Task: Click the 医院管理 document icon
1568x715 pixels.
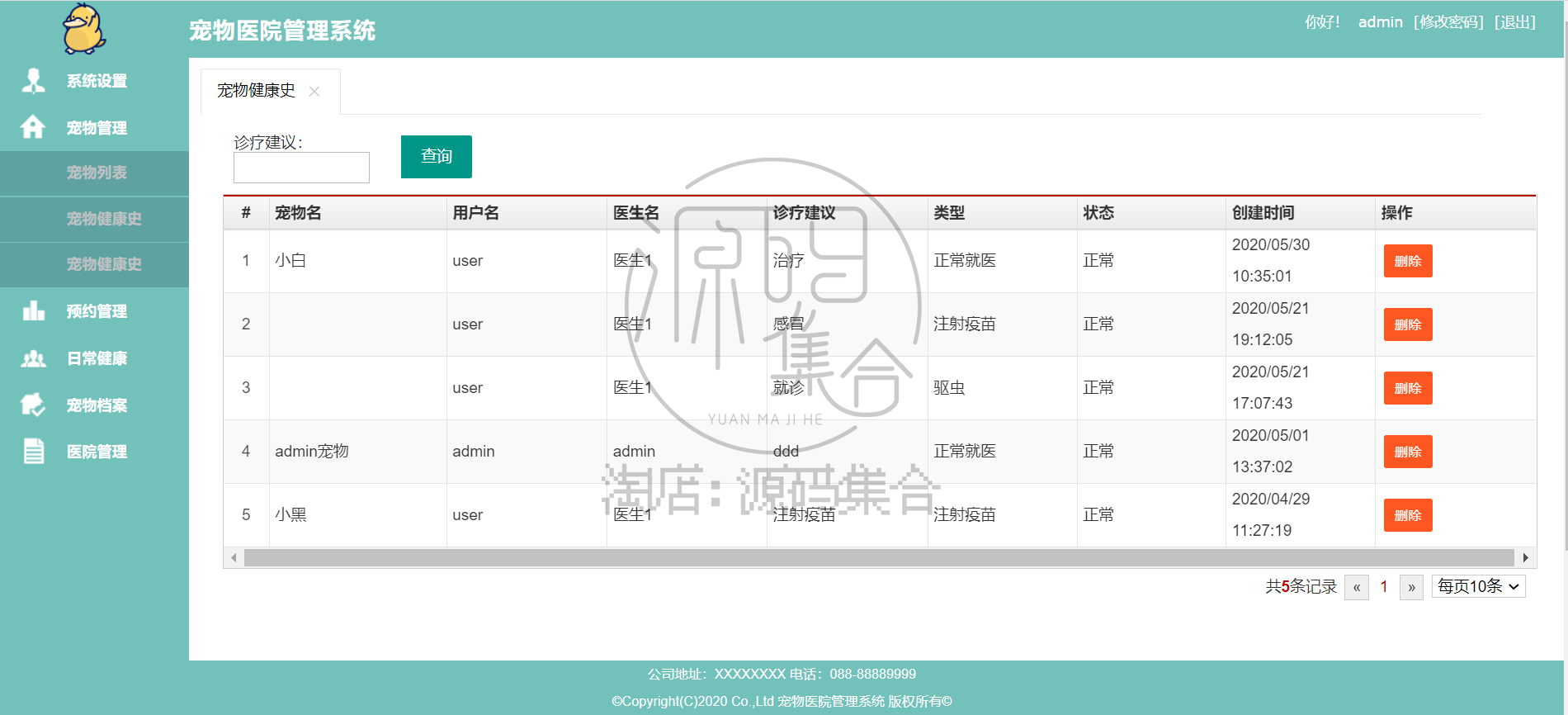Action: coord(34,452)
